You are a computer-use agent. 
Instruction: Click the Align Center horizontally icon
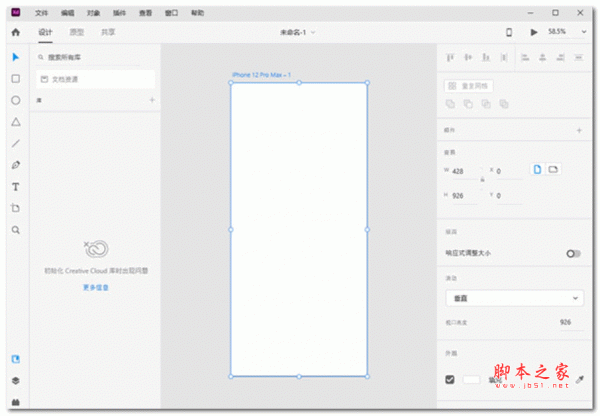click(x=543, y=58)
